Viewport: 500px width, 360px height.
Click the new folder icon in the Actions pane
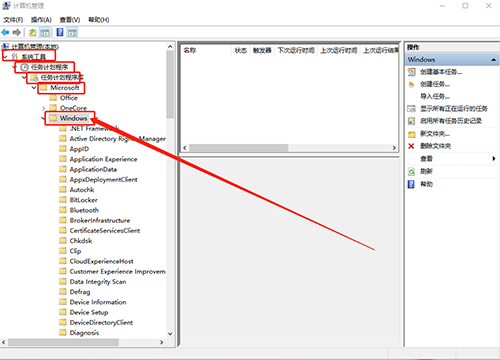tap(412, 134)
